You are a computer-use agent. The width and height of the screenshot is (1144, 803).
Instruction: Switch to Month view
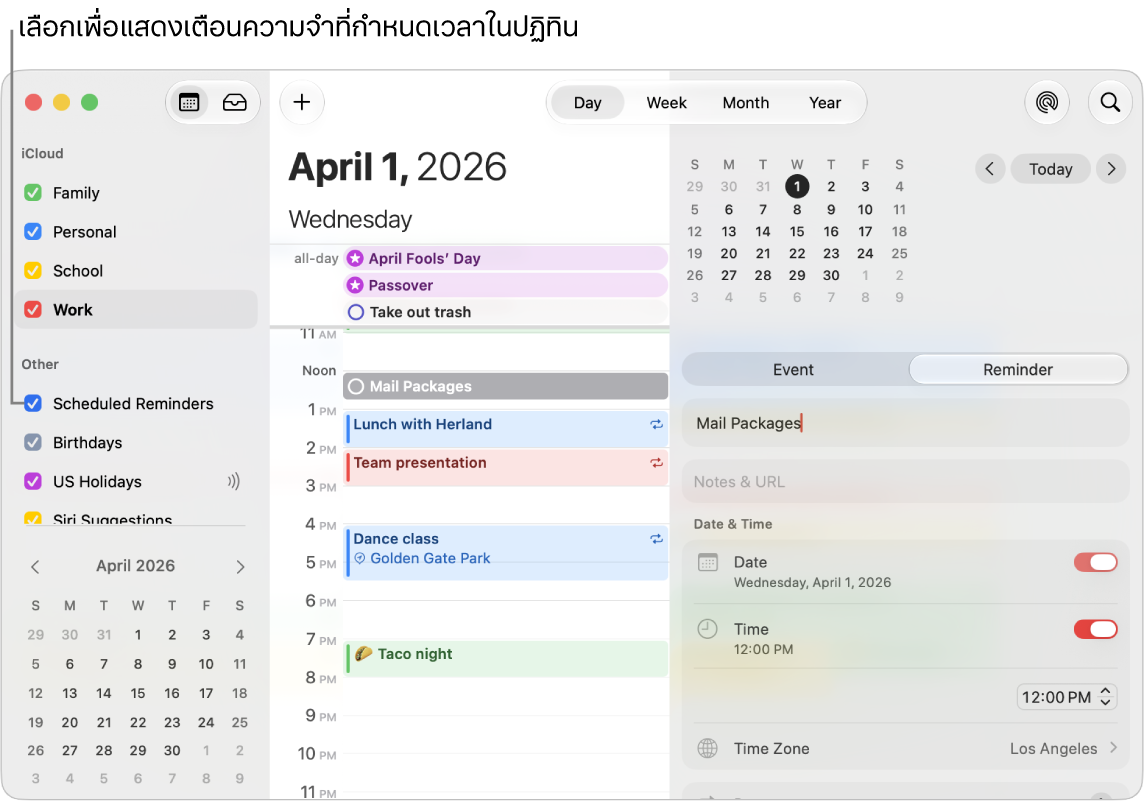click(746, 103)
